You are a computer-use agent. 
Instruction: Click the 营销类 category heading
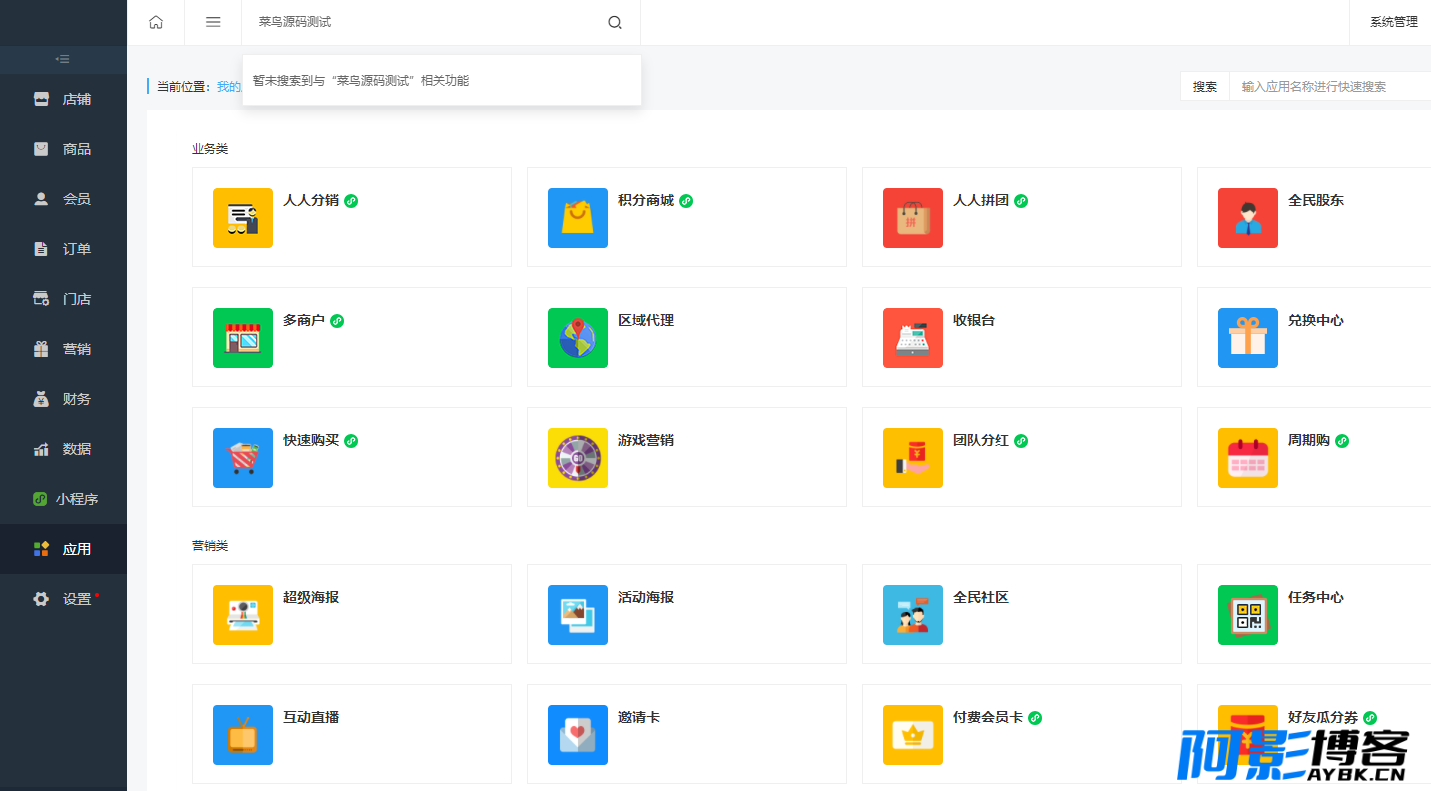(210, 545)
